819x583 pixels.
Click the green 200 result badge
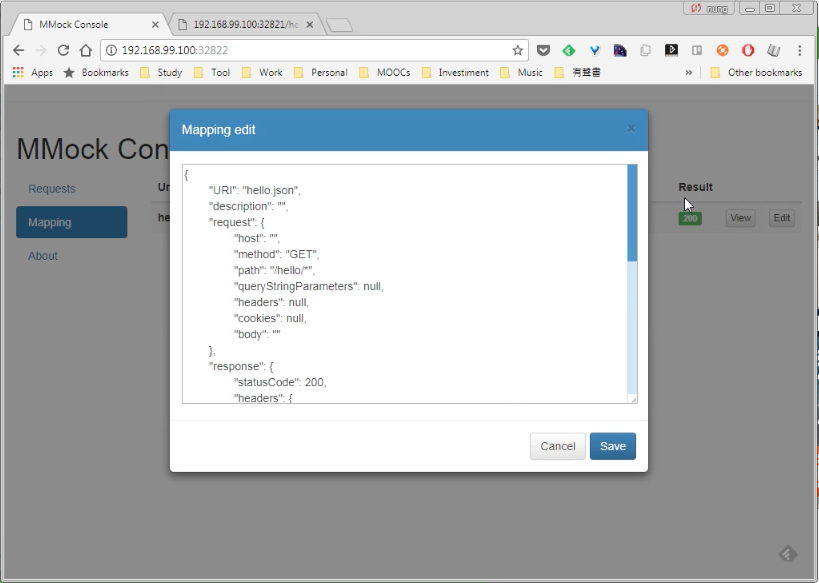point(690,218)
